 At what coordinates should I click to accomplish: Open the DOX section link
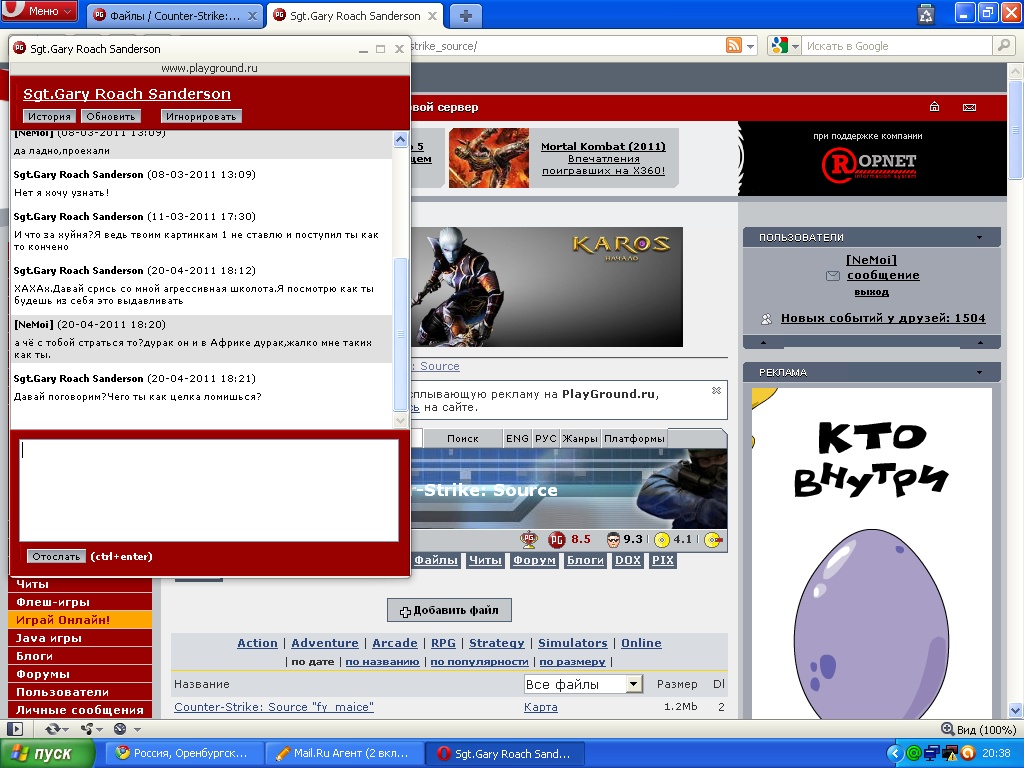tap(628, 560)
